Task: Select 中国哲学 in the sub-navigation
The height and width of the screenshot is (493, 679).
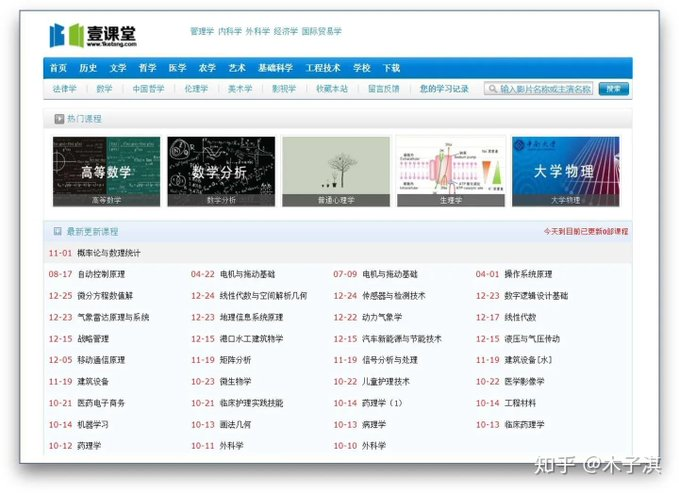Action: coord(149,89)
